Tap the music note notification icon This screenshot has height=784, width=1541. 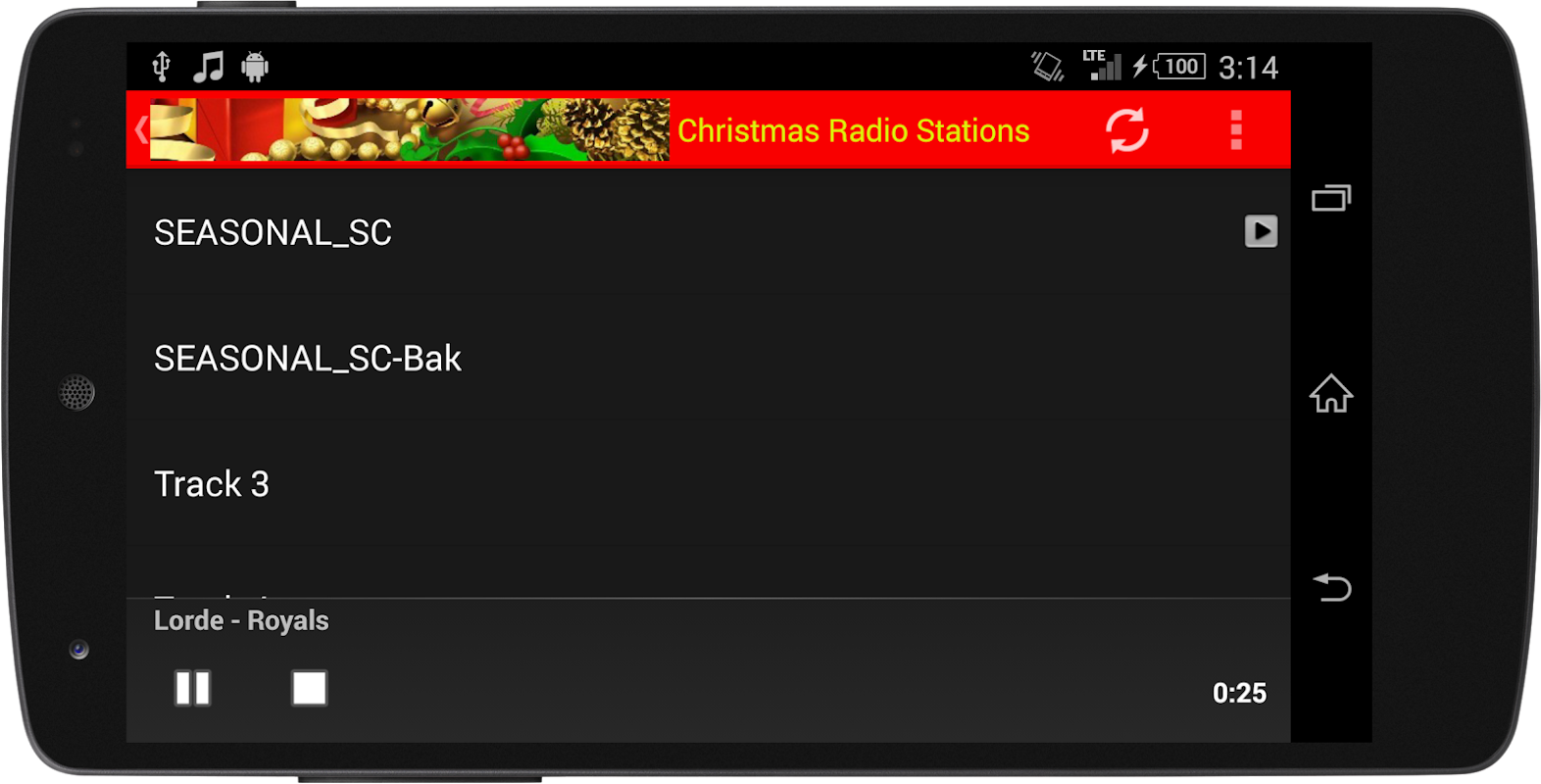tap(208, 67)
